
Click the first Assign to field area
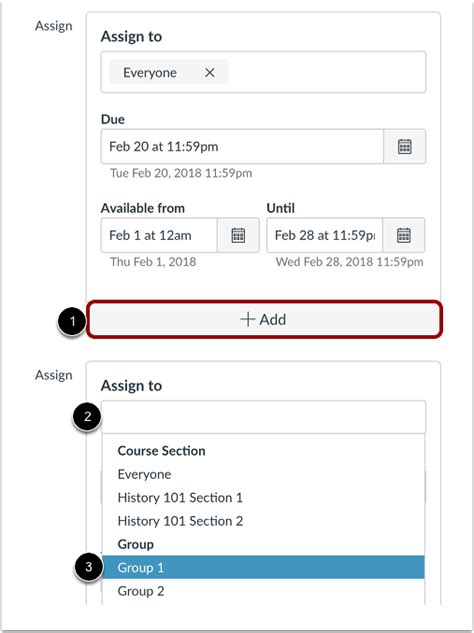[x=263, y=72]
